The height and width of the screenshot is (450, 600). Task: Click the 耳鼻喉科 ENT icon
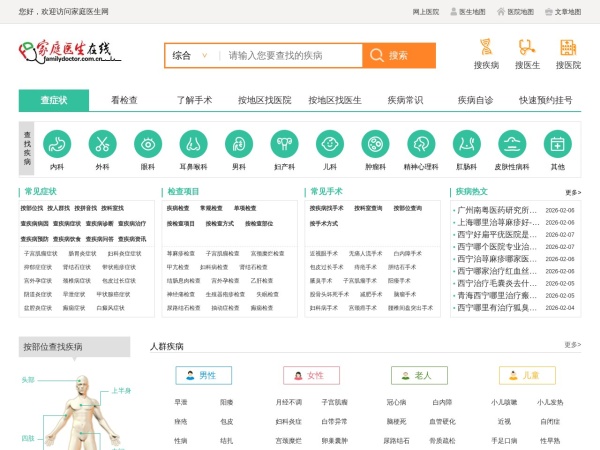tap(193, 143)
